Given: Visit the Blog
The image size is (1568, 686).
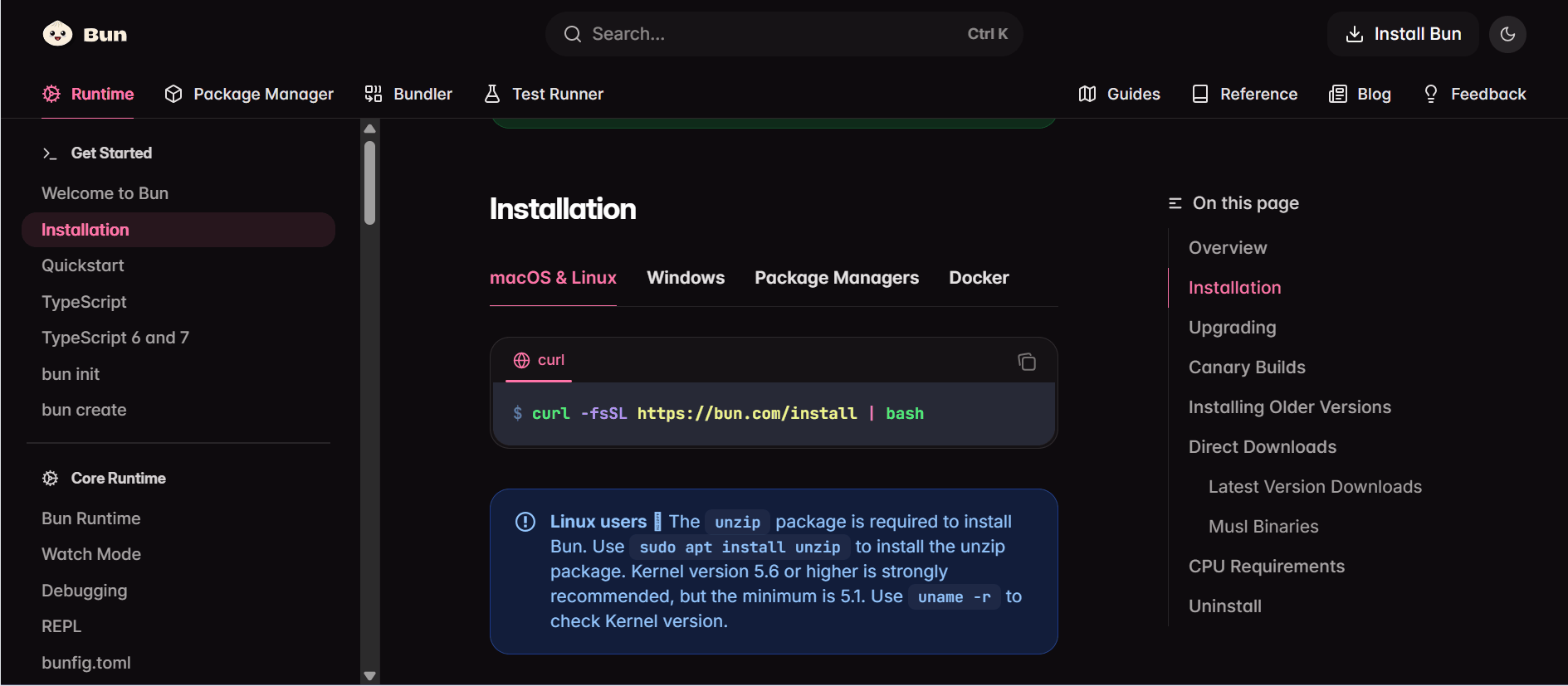Looking at the screenshot, I should pos(1360,94).
